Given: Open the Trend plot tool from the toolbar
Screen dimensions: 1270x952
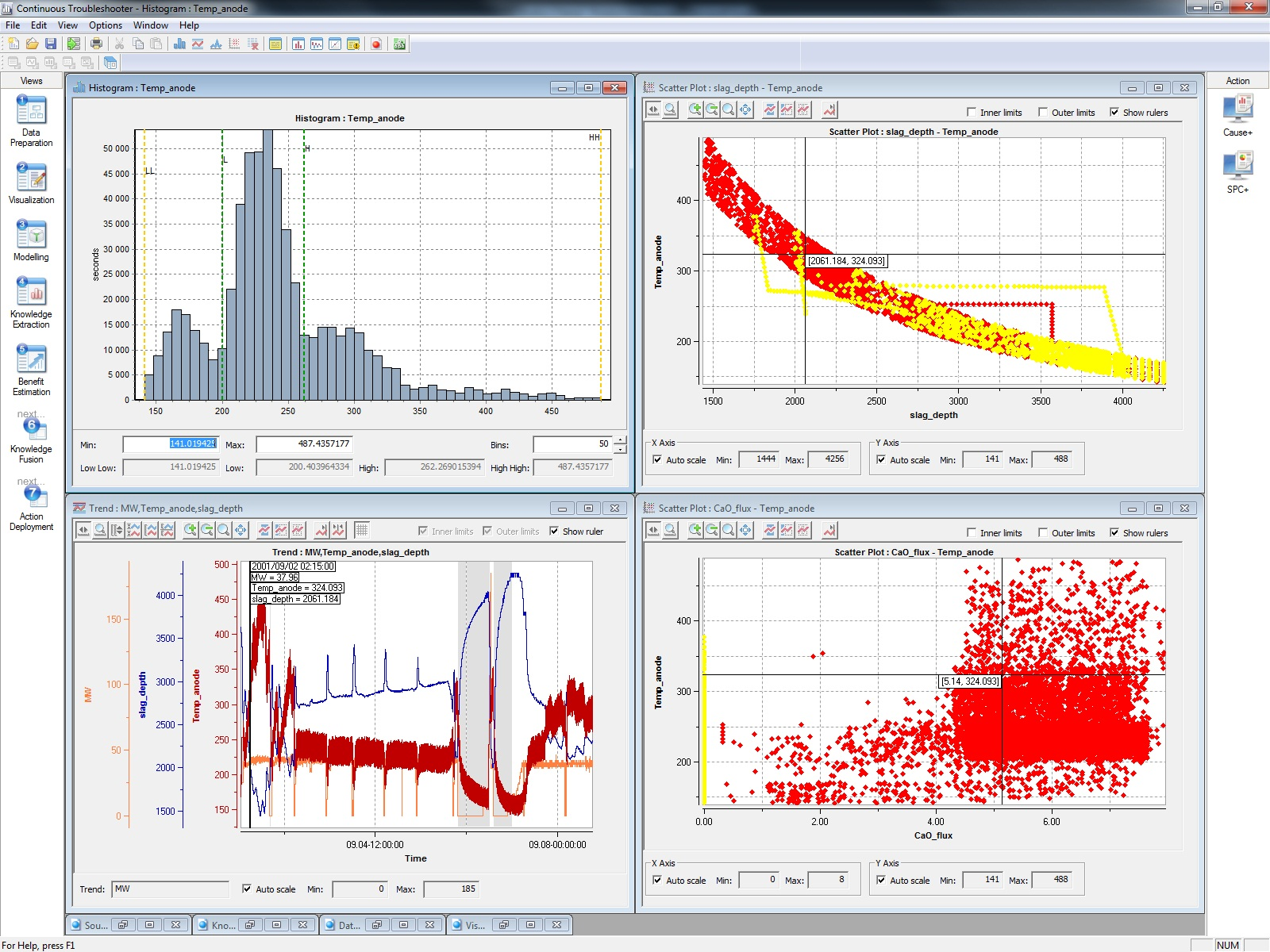Looking at the screenshot, I should tap(198, 45).
